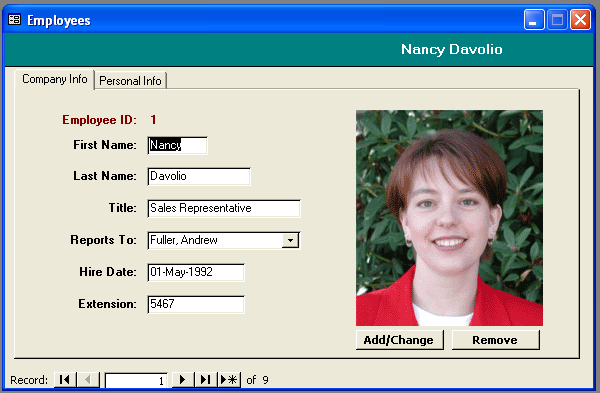This screenshot has height=393, width=600.
Task: Maximize the Employees window
Action: [x=557, y=20]
